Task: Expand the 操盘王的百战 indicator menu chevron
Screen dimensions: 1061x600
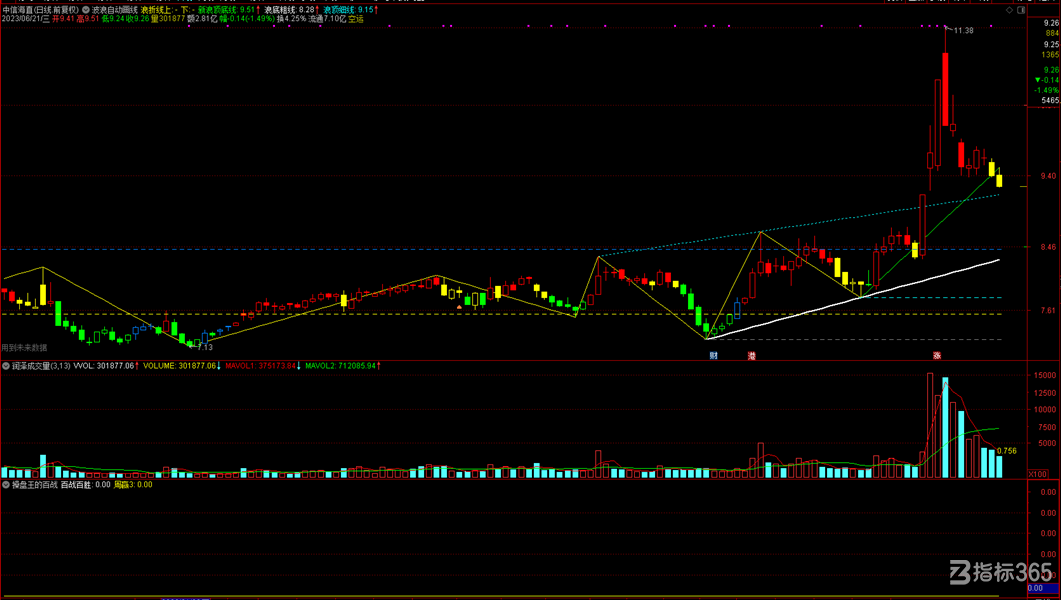Action: click(x=5, y=485)
